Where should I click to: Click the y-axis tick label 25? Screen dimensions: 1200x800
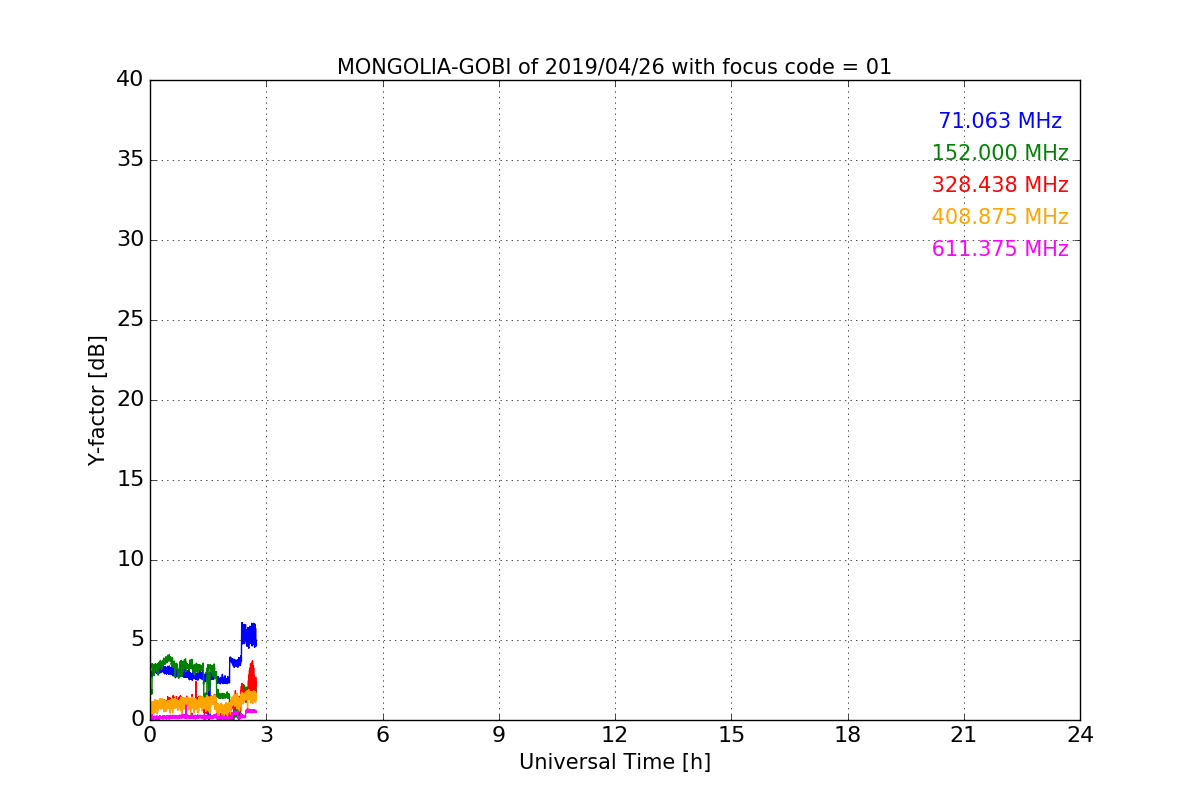point(130,319)
